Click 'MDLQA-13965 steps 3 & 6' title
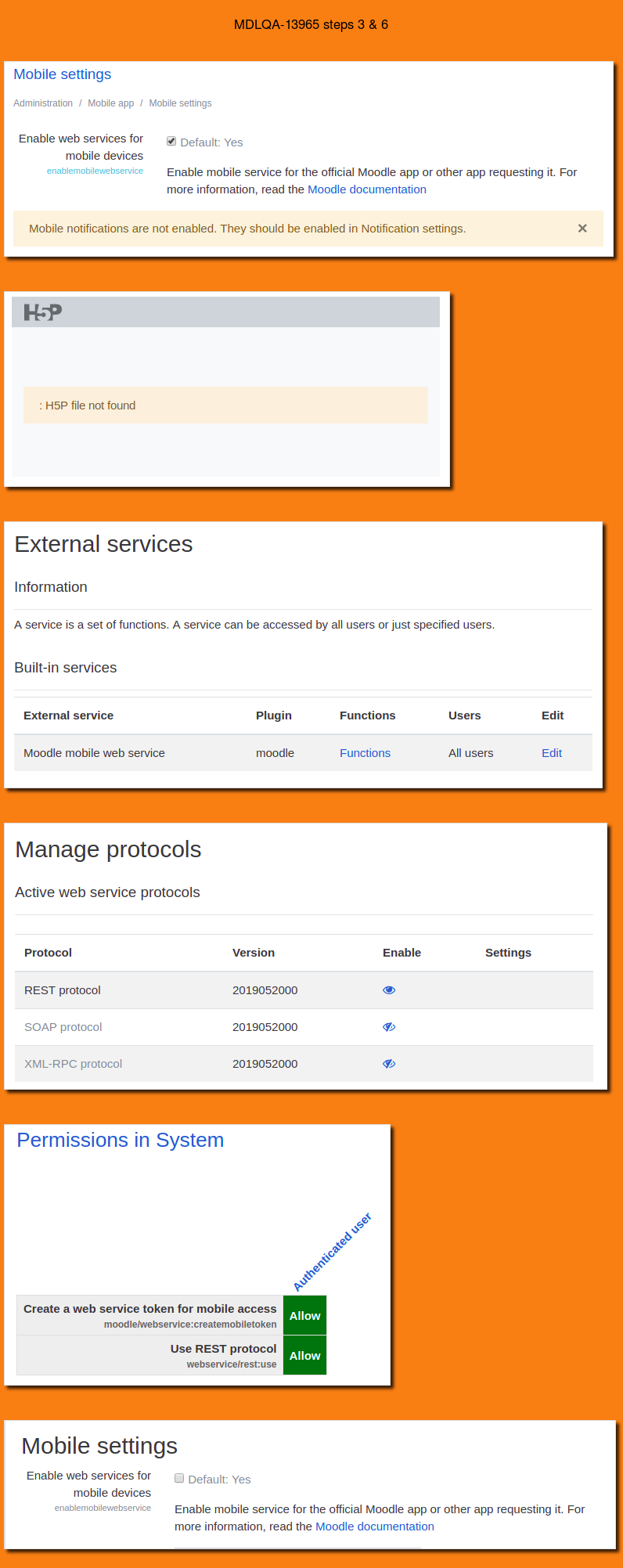 [x=311, y=25]
